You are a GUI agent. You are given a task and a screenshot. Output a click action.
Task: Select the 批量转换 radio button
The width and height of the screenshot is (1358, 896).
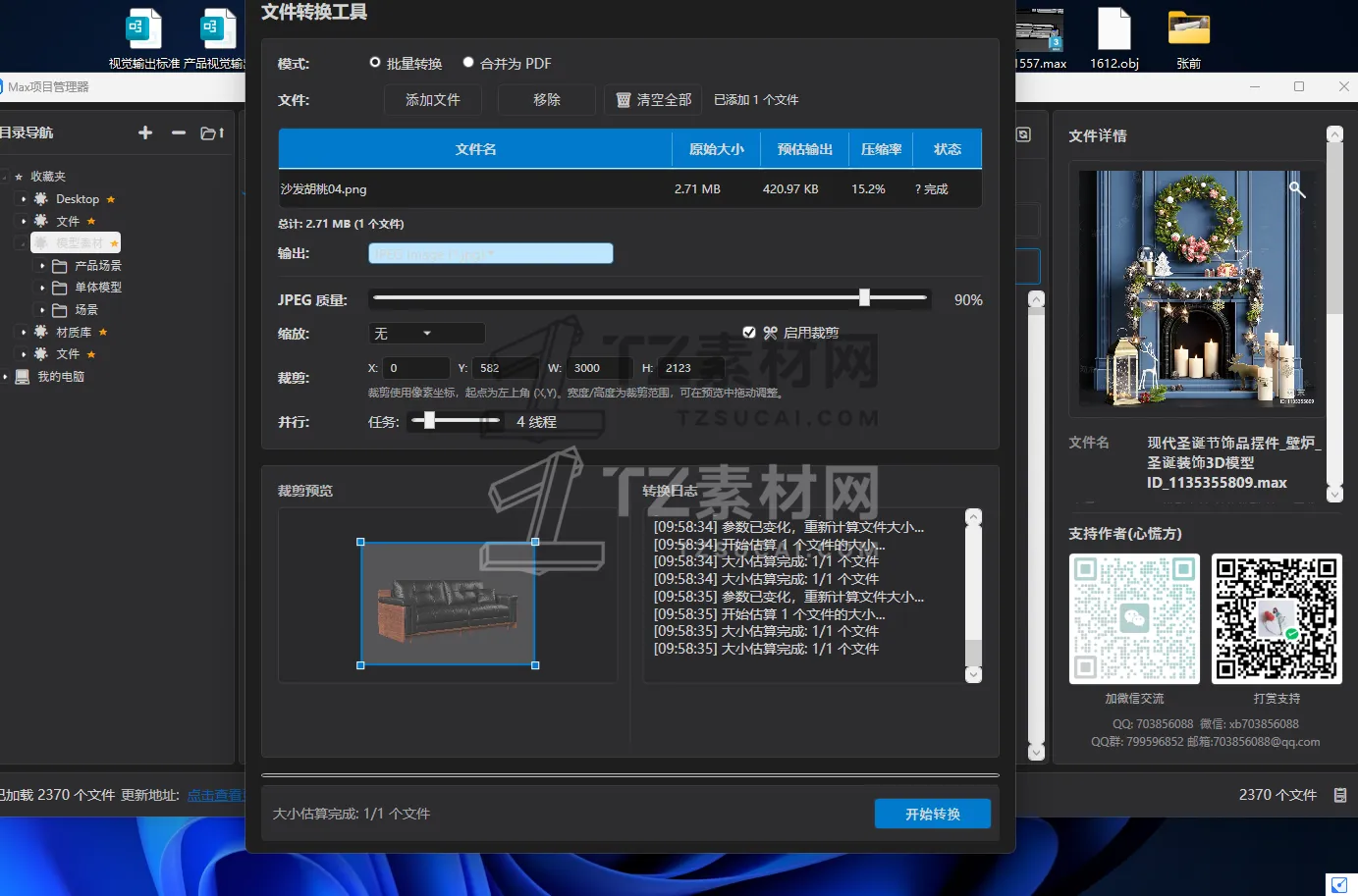coord(374,62)
